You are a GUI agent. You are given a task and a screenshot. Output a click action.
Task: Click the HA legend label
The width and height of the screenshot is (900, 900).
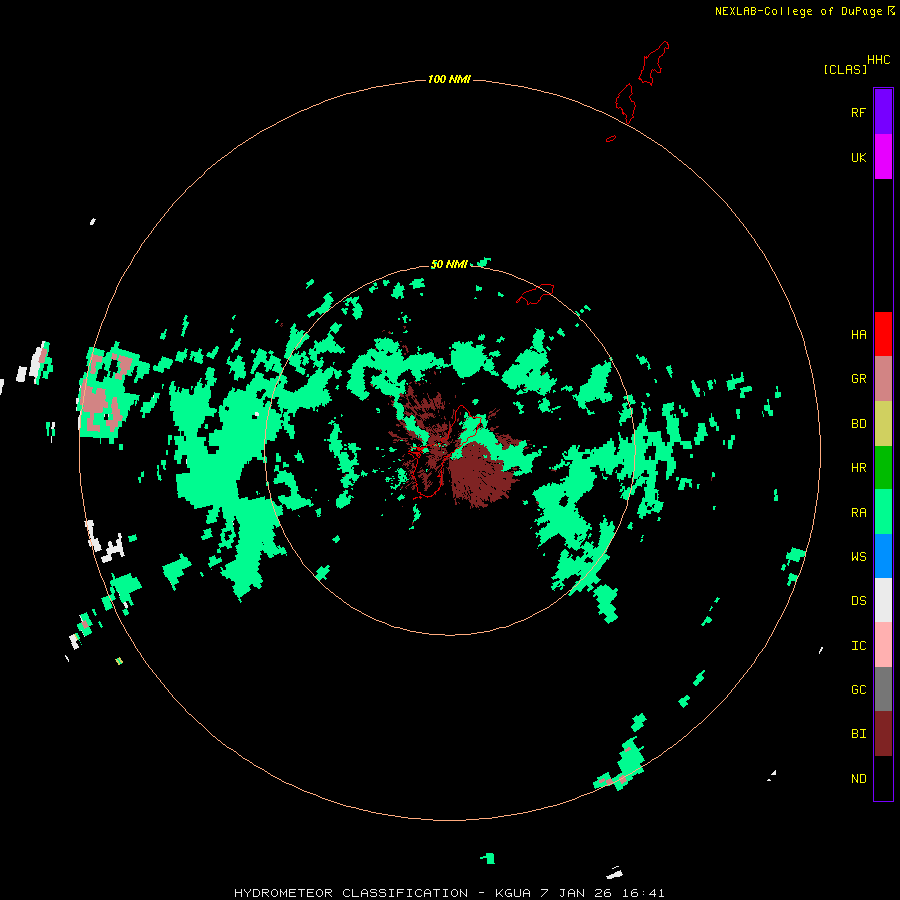point(858,335)
